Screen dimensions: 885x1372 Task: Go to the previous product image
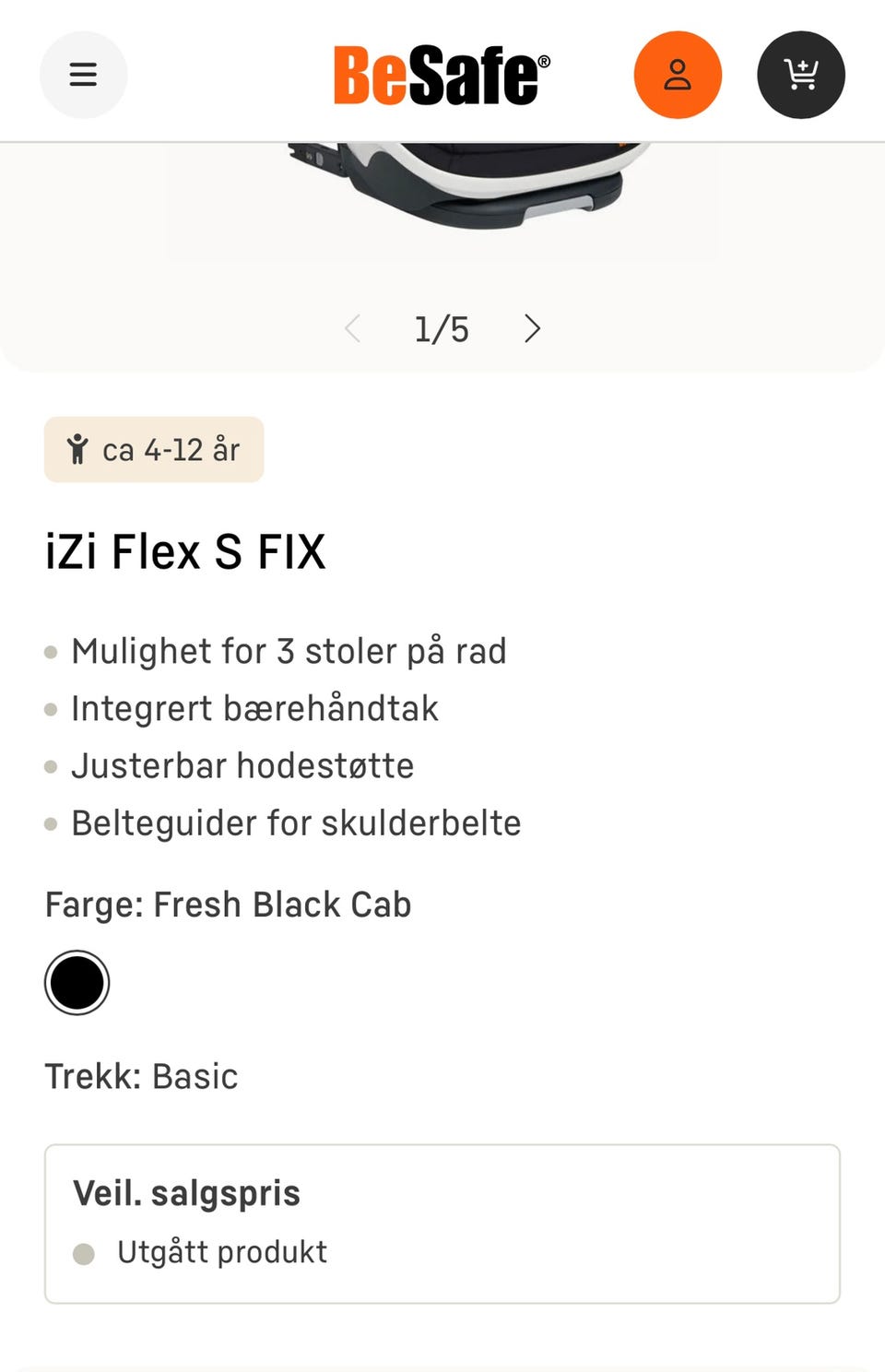tap(352, 328)
